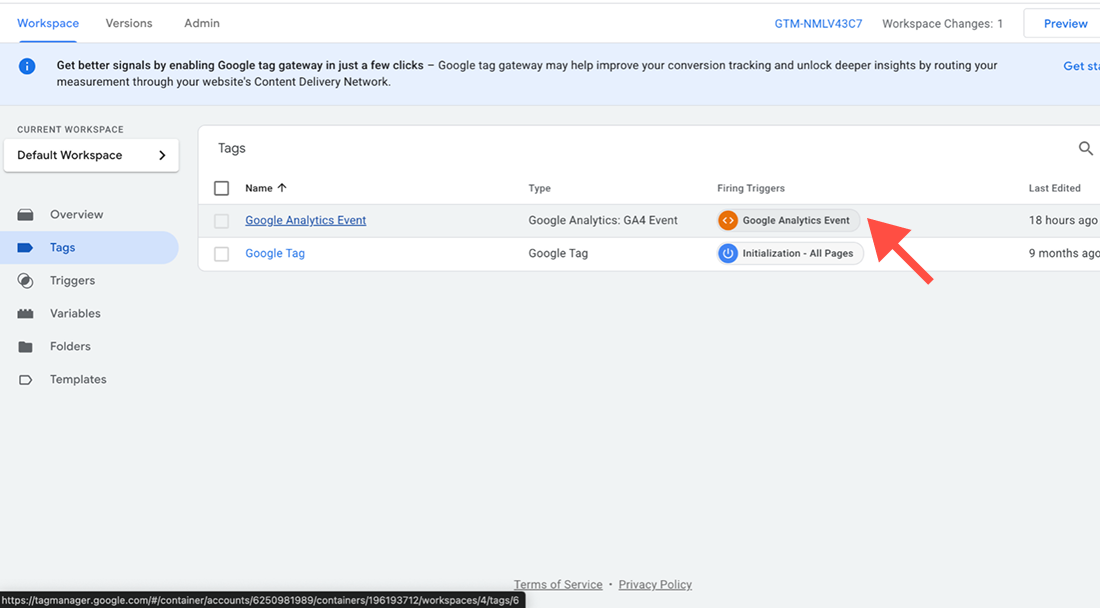The image size is (1100, 608).
Task: Click the Templates tag-outline icon in the sidebar
Action: click(x=25, y=379)
